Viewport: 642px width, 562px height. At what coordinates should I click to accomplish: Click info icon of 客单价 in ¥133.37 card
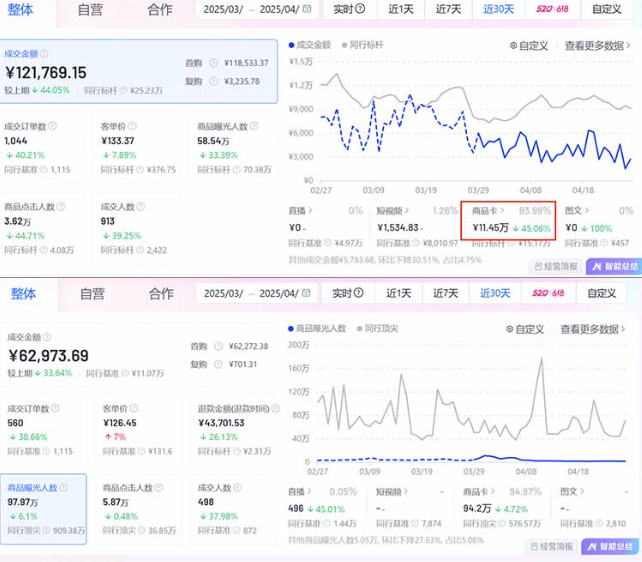(x=132, y=126)
